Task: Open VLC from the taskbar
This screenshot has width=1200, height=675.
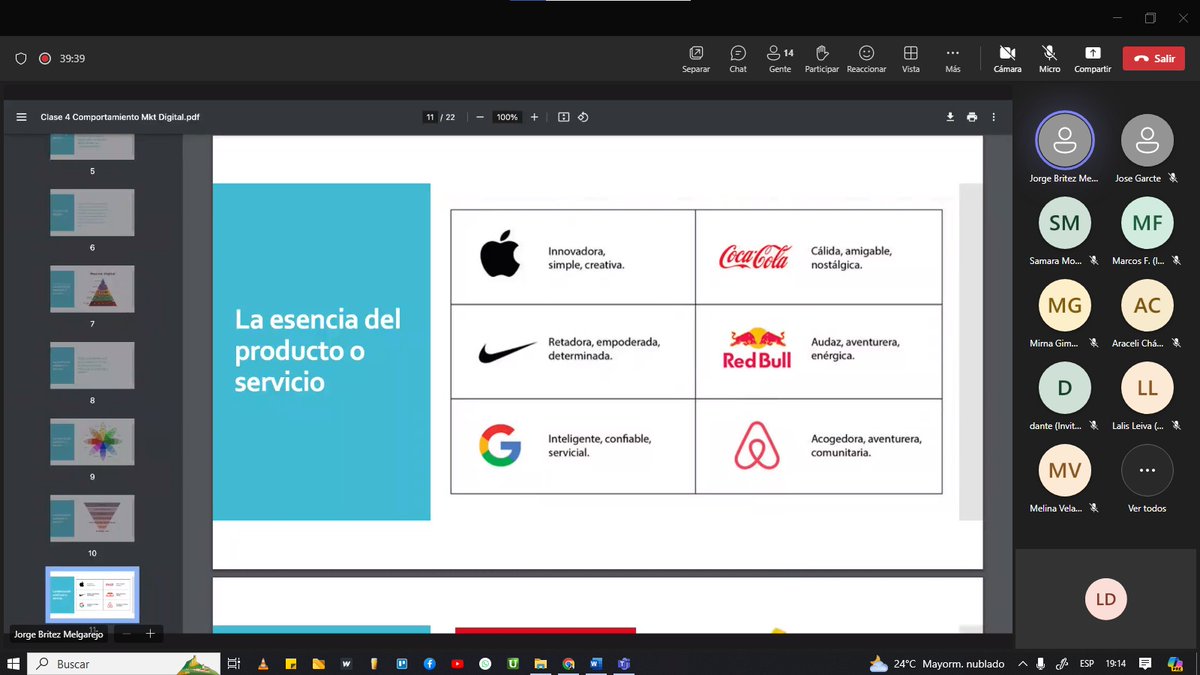Action: (x=263, y=664)
